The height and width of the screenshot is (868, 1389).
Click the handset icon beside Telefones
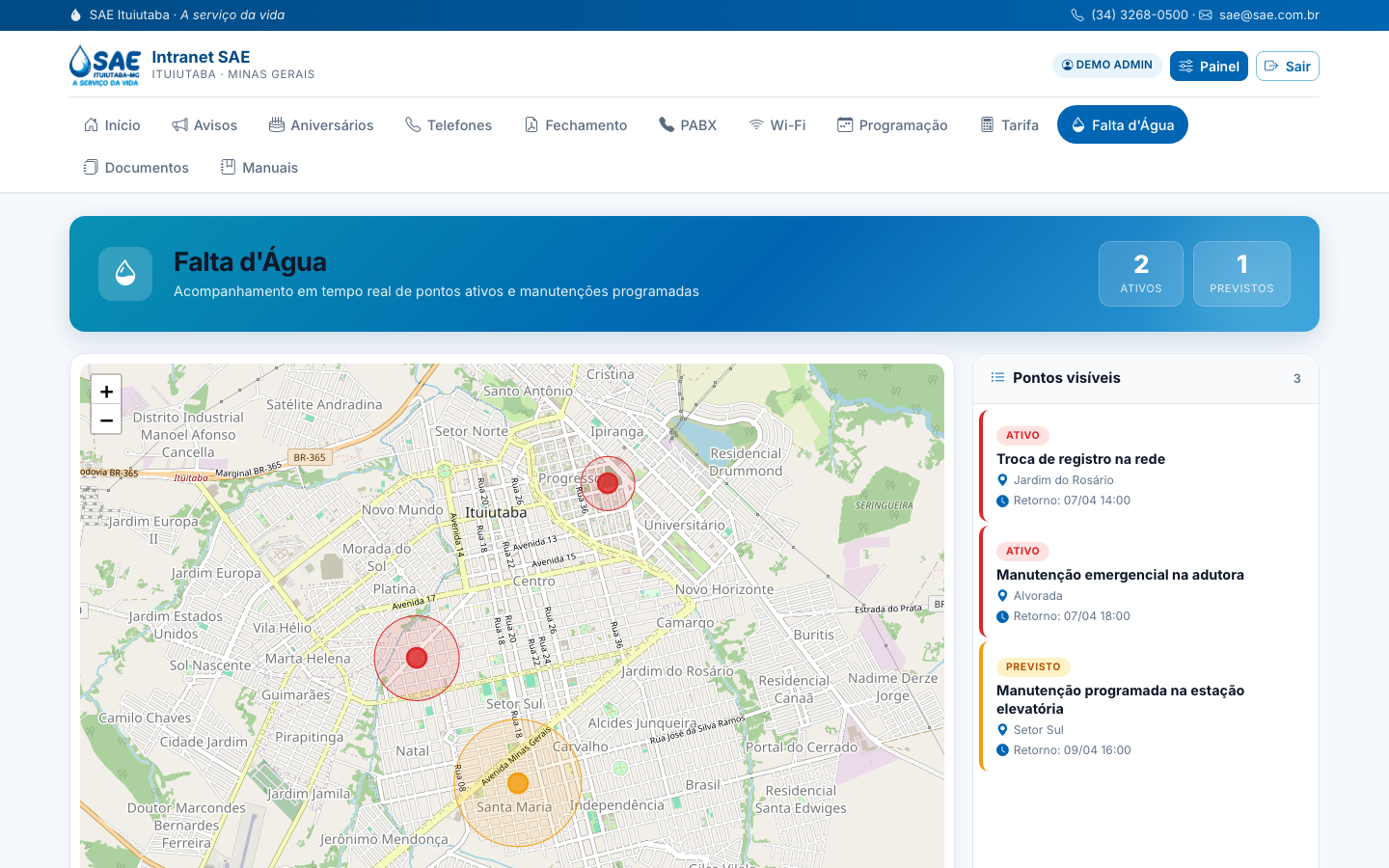(x=413, y=124)
